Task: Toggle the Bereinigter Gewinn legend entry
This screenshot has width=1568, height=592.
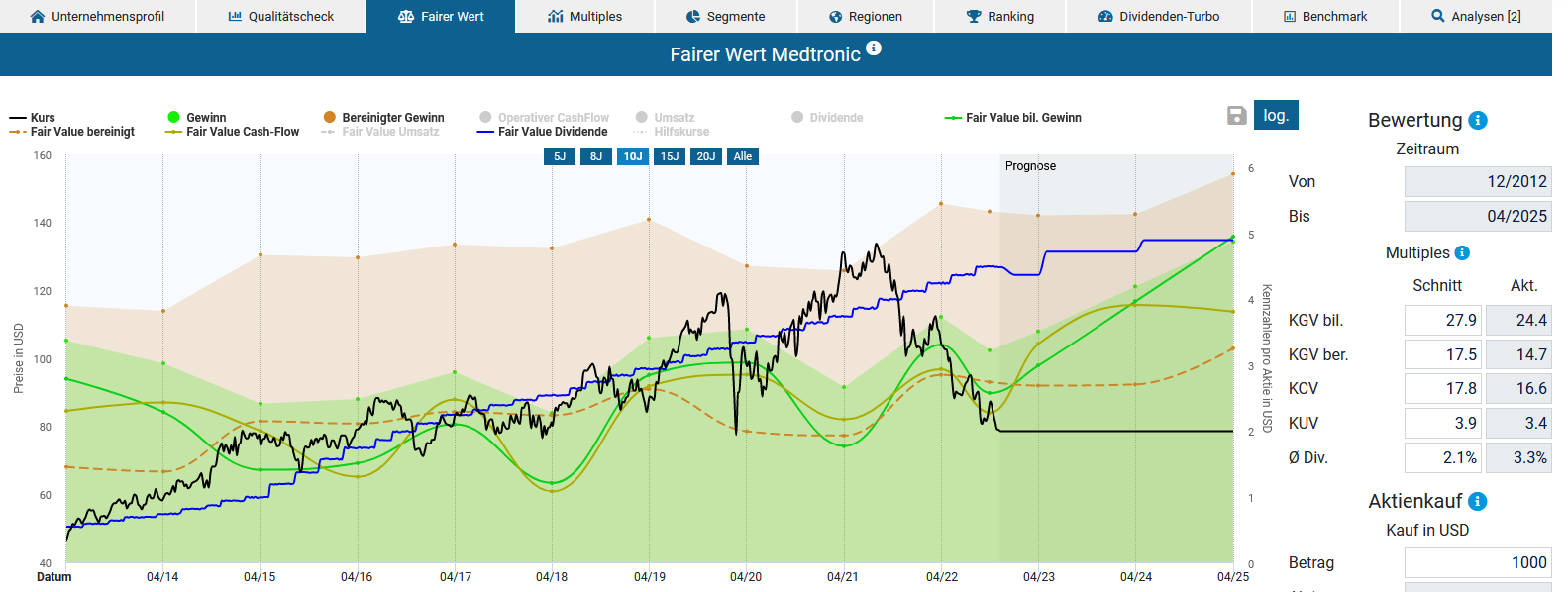Action: [x=383, y=117]
